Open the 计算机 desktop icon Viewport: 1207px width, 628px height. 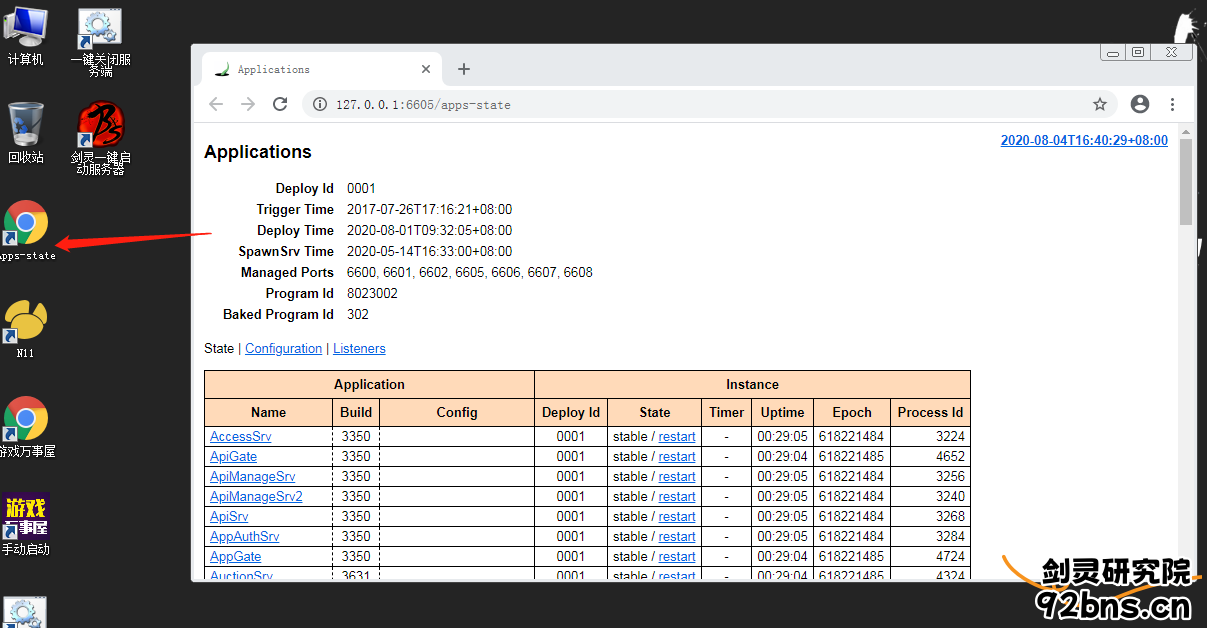tap(25, 35)
